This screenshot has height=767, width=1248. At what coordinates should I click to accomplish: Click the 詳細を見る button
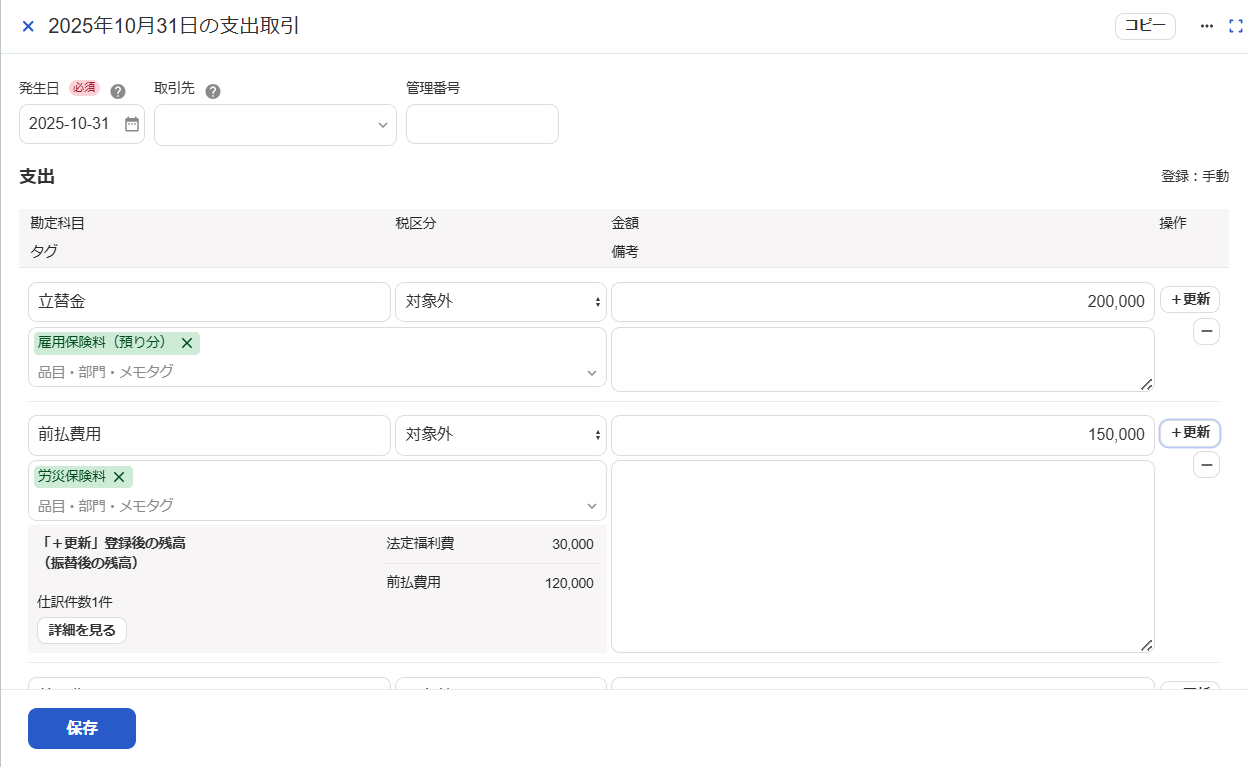click(82, 630)
